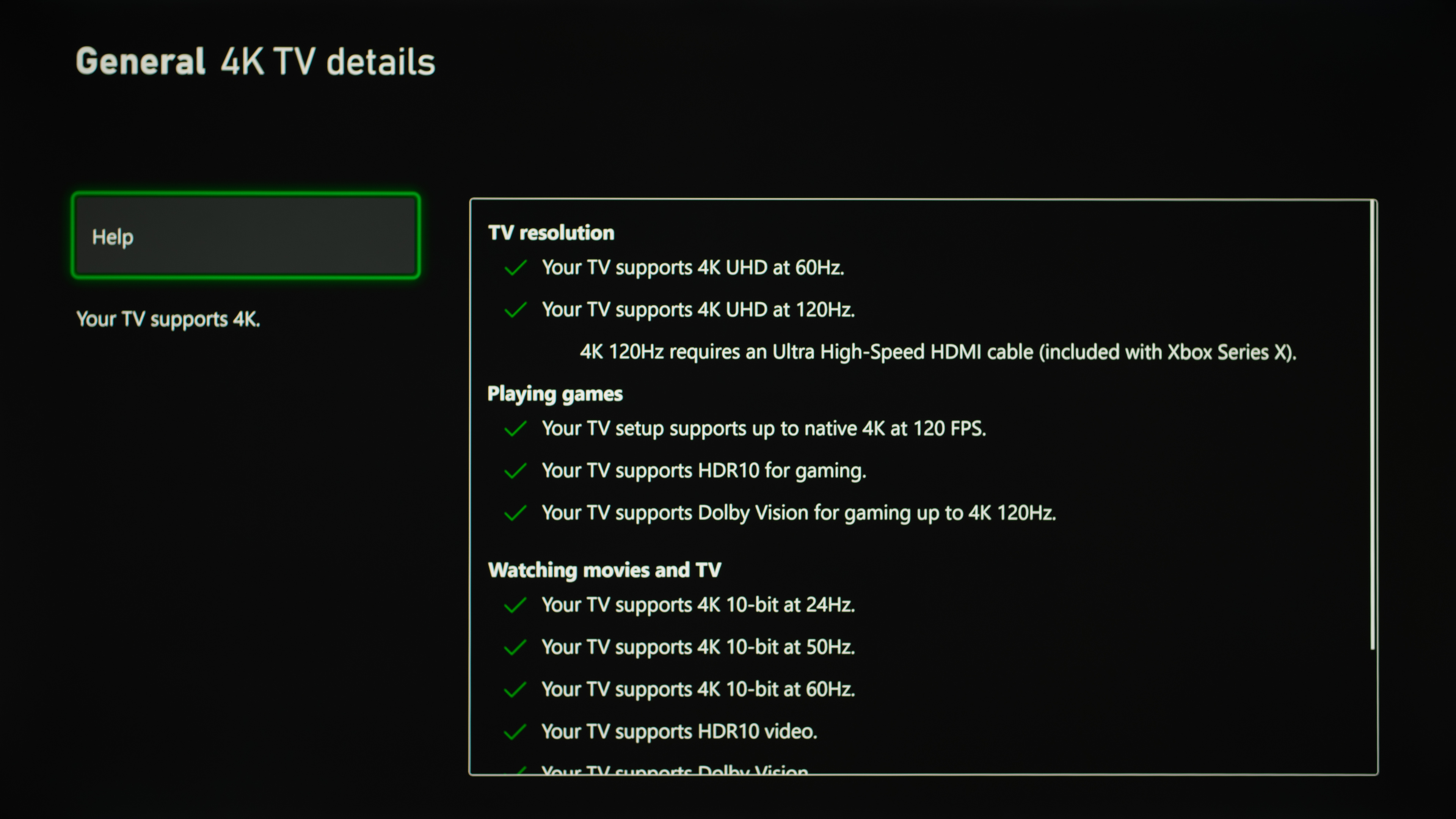Click the Playing games heading
Screen dimensions: 1456x819
click(x=554, y=394)
